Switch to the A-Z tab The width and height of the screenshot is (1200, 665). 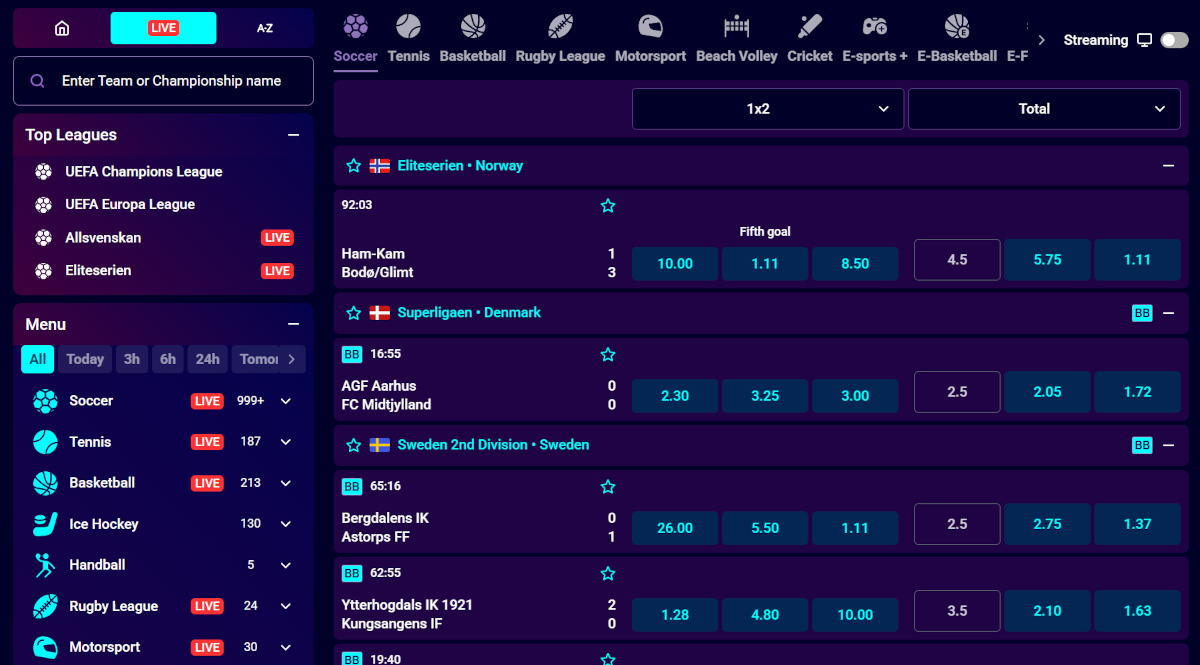point(265,28)
